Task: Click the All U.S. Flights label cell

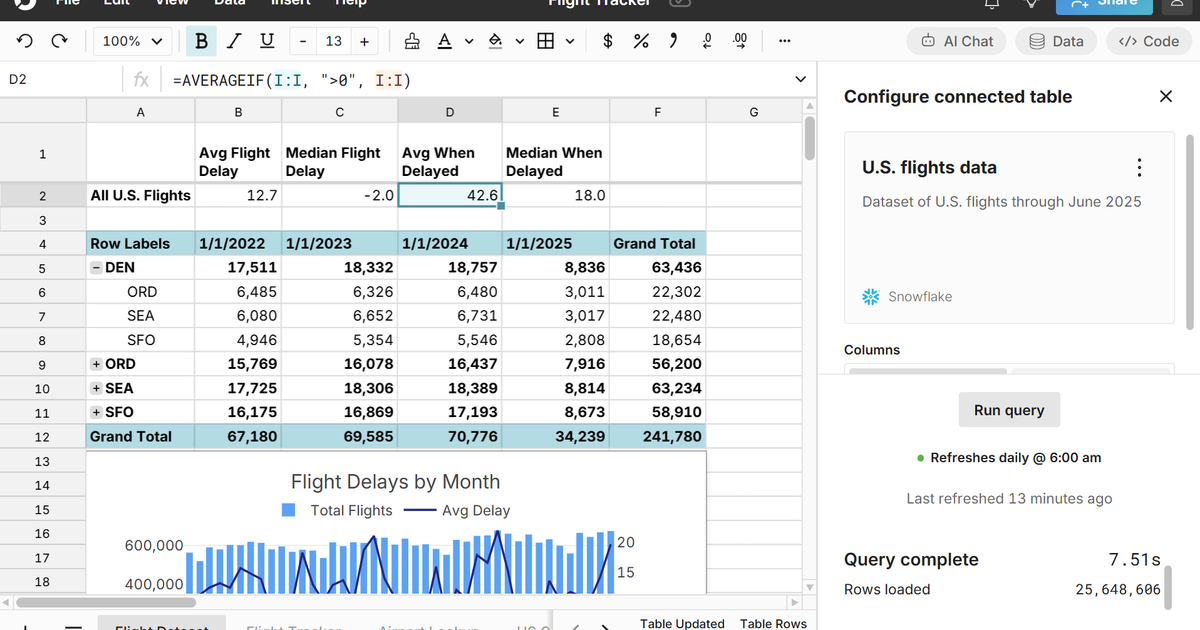Action: pos(140,195)
